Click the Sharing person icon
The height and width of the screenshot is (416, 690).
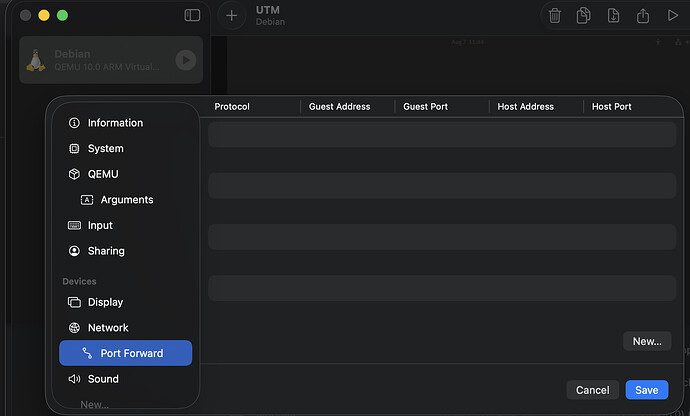point(74,250)
